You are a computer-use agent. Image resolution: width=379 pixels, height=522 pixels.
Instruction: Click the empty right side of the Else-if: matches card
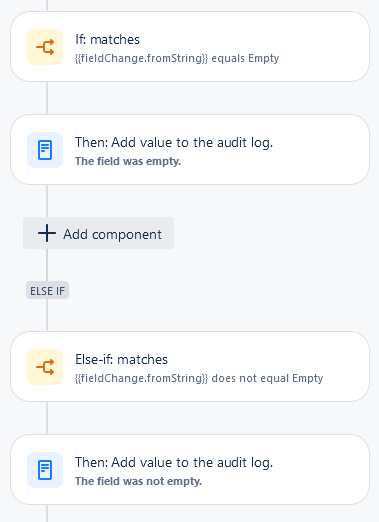345,367
